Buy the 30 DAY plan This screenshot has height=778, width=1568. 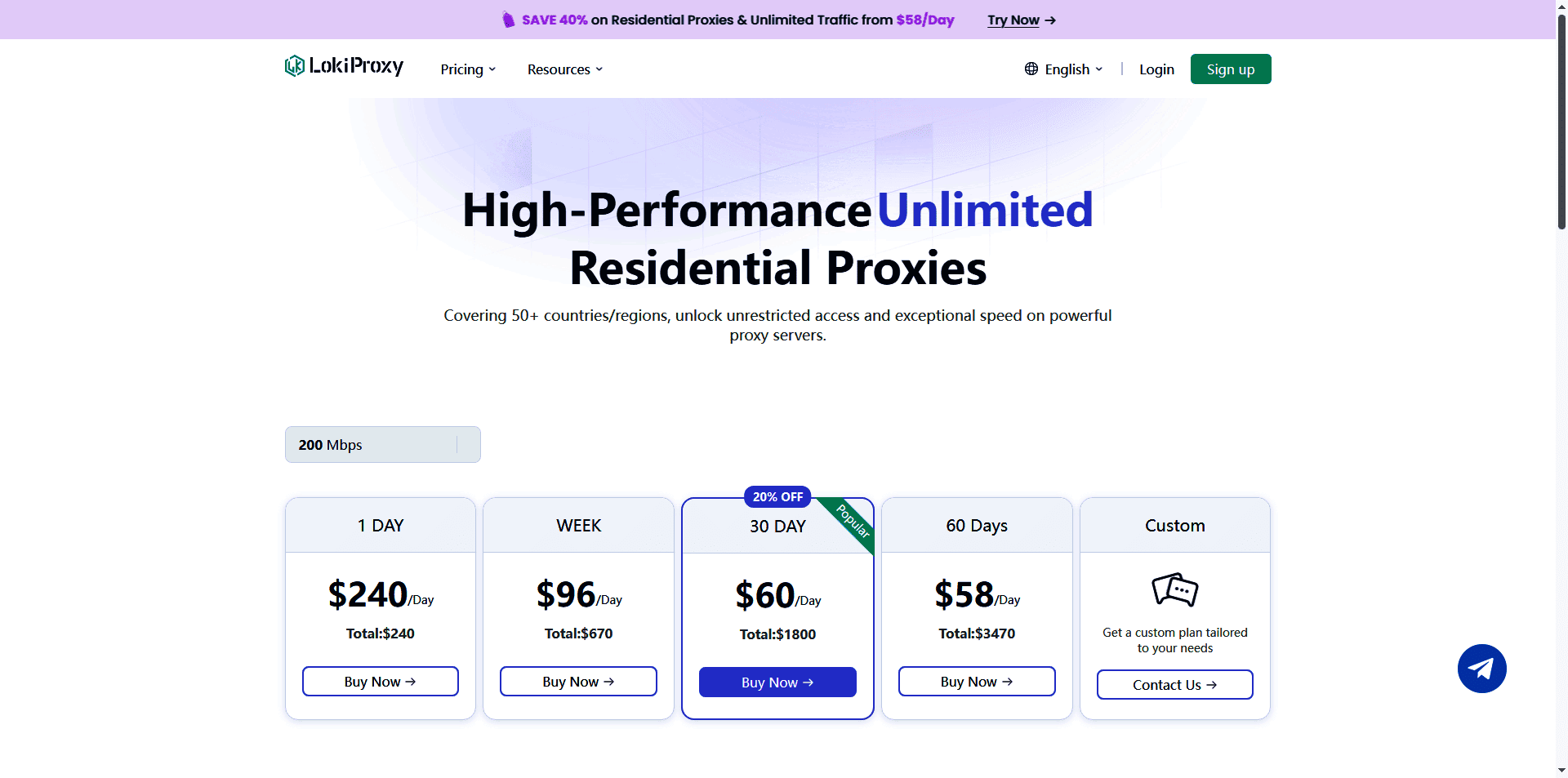tap(777, 682)
